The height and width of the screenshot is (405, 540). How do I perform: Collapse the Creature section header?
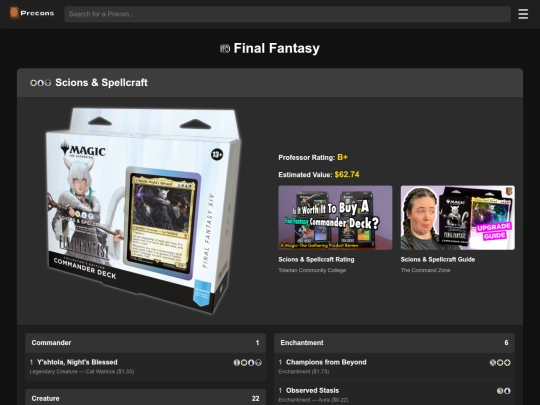tap(145, 397)
